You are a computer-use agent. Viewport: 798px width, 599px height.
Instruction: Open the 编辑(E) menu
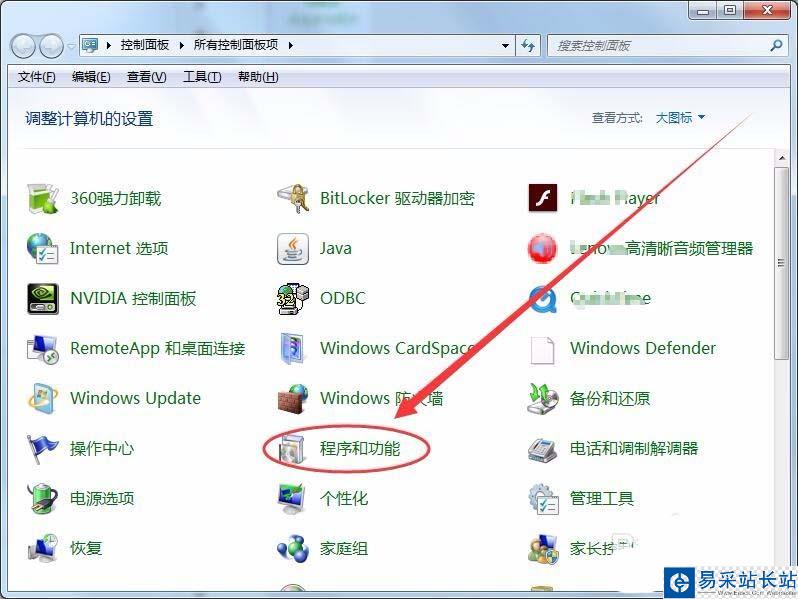pos(91,77)
